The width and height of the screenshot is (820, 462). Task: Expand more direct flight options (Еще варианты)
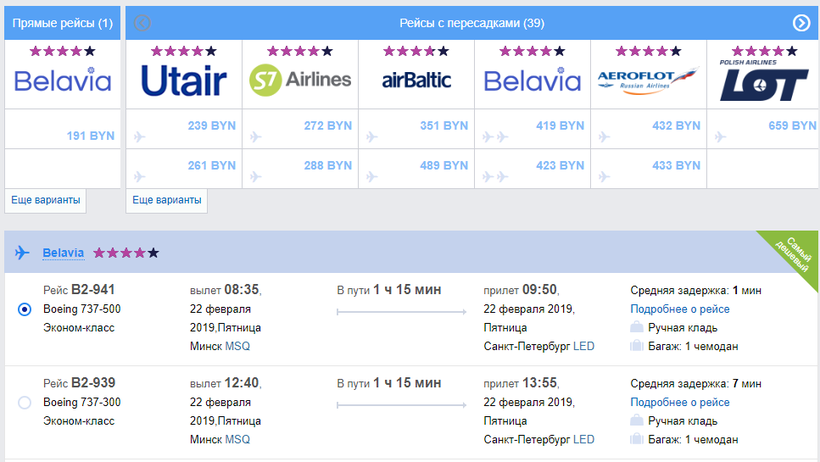pyautogui.click(x=45, y=200)
